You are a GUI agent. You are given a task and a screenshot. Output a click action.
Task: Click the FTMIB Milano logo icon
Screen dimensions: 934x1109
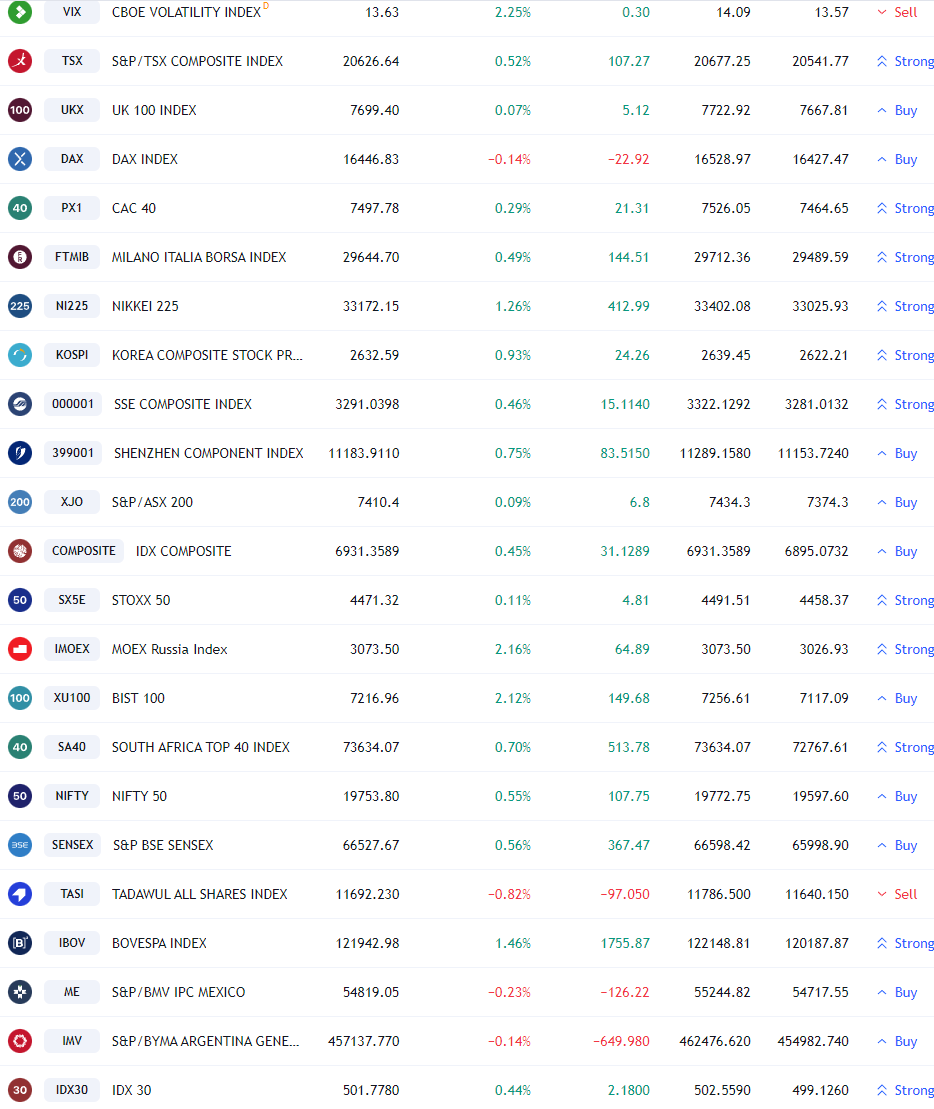coord(20,257)
